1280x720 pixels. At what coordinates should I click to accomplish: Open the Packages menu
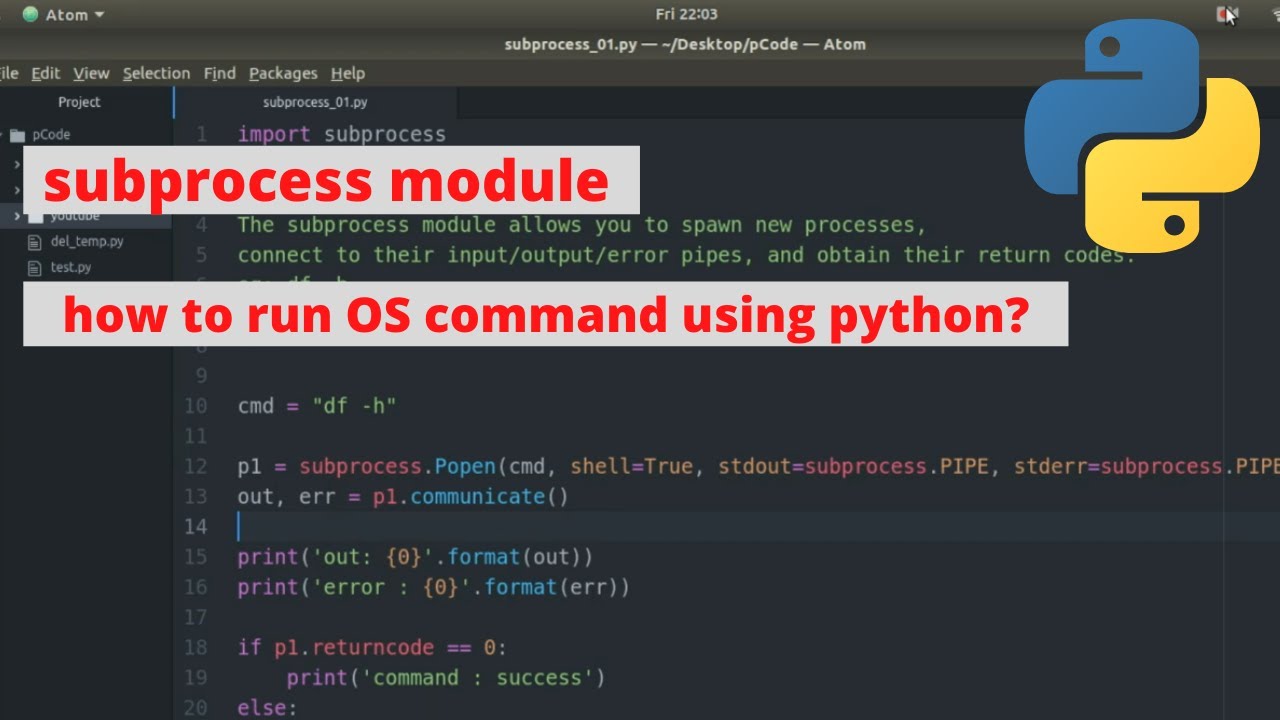point(283,73)
